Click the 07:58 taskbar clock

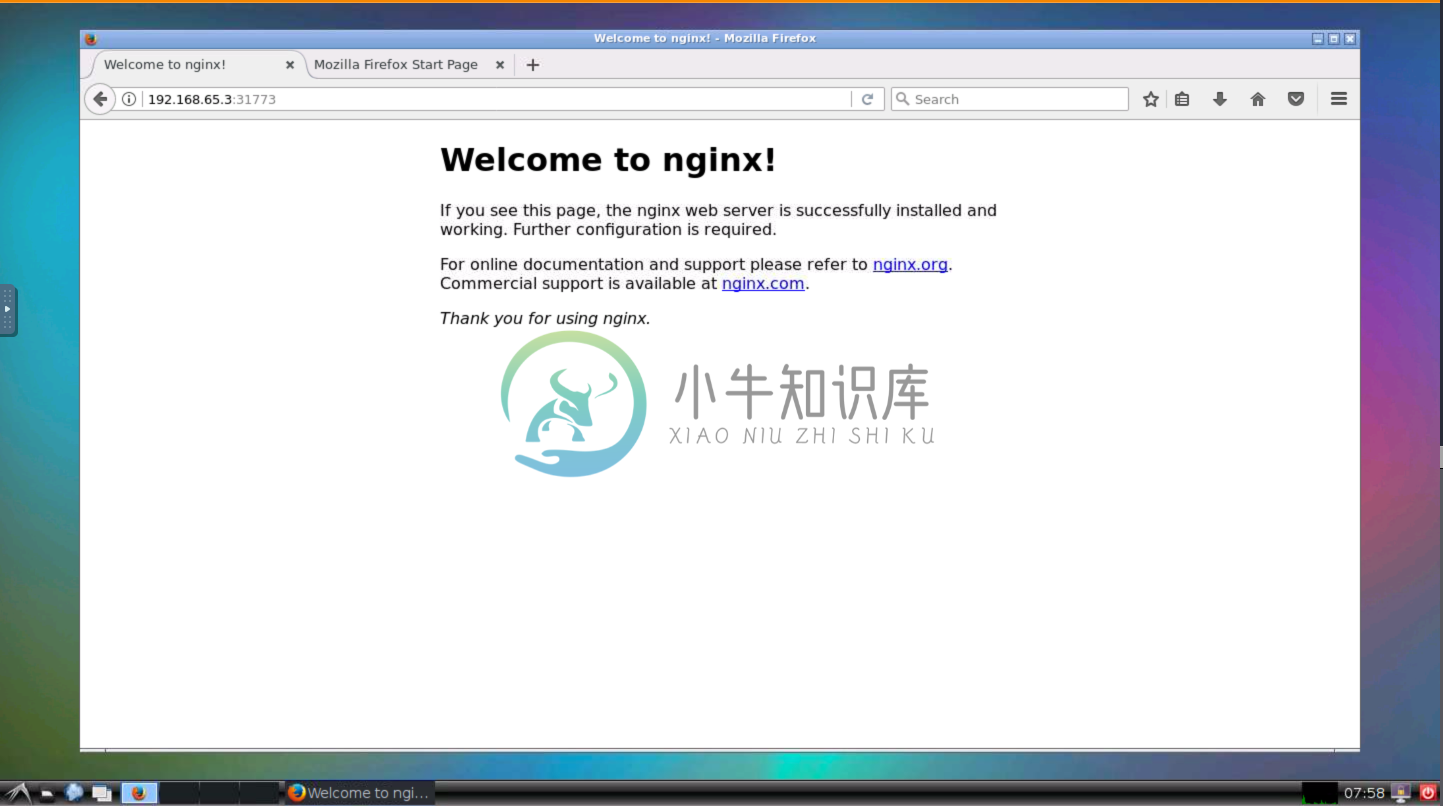[x=1364, y=793]
